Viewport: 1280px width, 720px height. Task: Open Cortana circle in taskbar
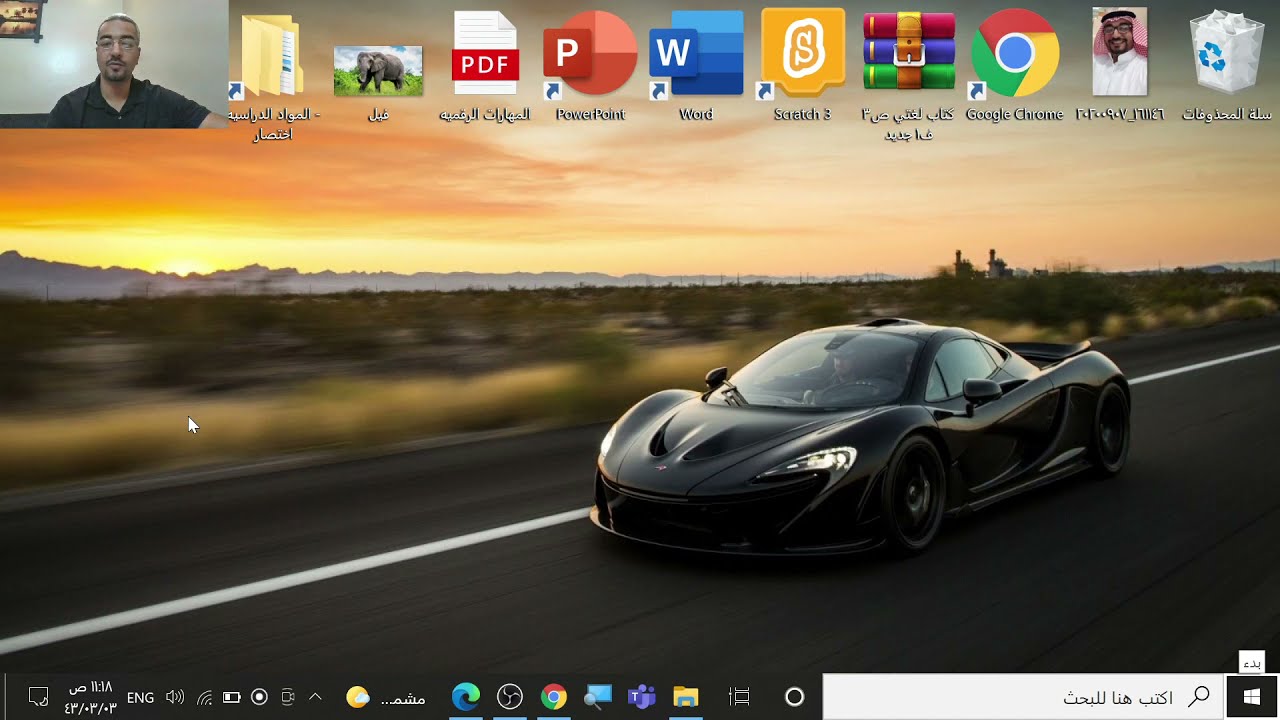(x=794, y=697)
